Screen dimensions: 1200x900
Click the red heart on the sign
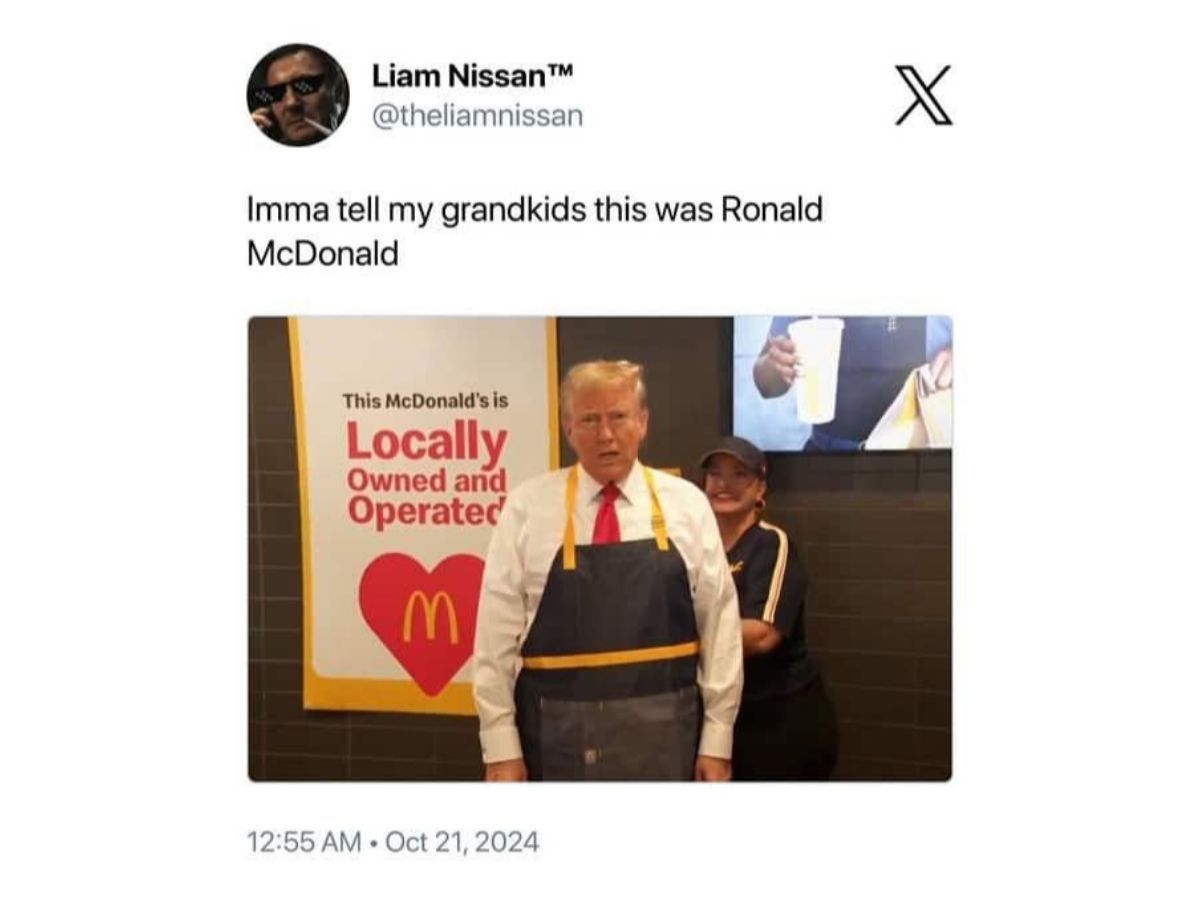[422, 621]
